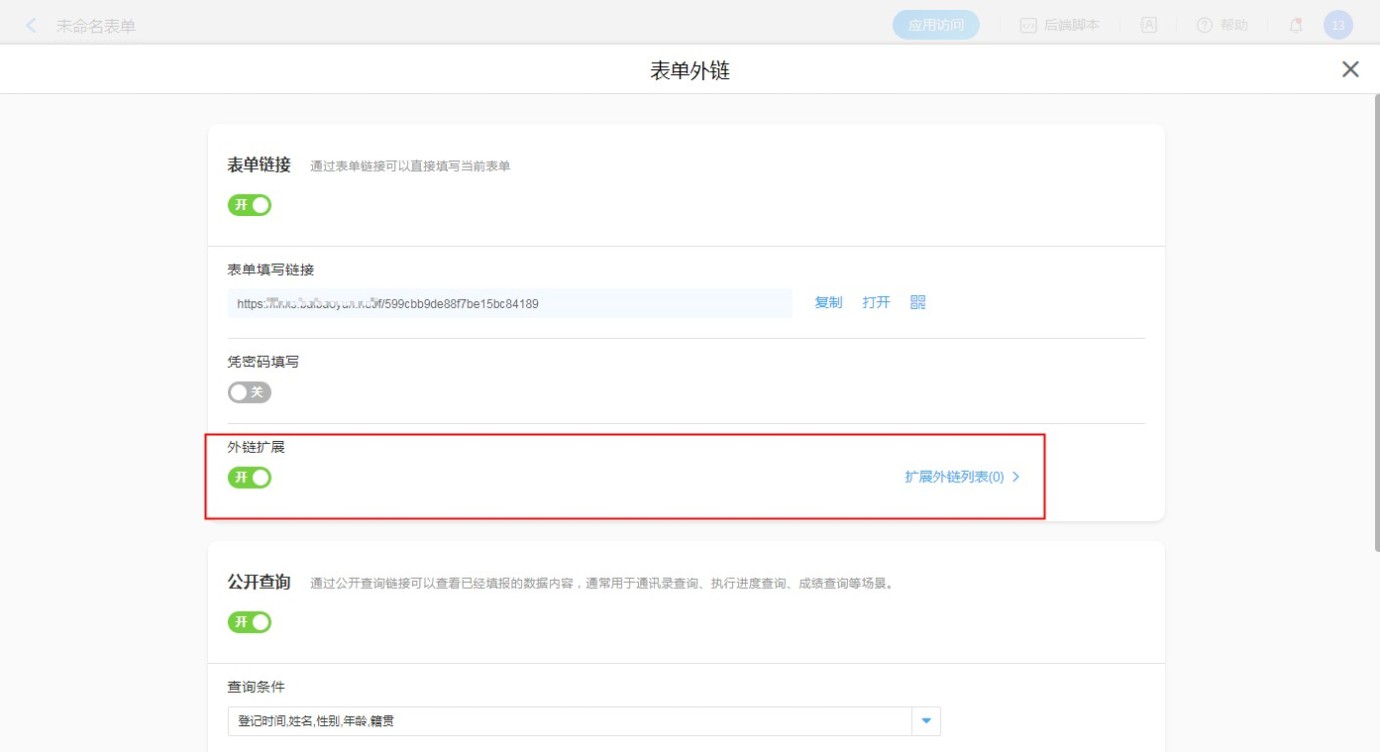Turn off the 公开查询 switch

pyautogui.click(x=250, y=622)
